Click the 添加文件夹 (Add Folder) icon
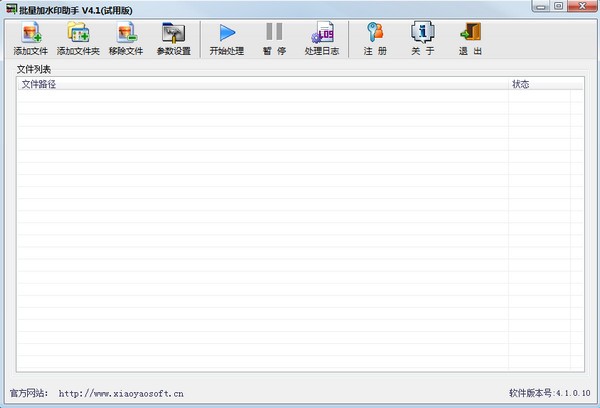 pyautogui.click(x=78, y=37)
